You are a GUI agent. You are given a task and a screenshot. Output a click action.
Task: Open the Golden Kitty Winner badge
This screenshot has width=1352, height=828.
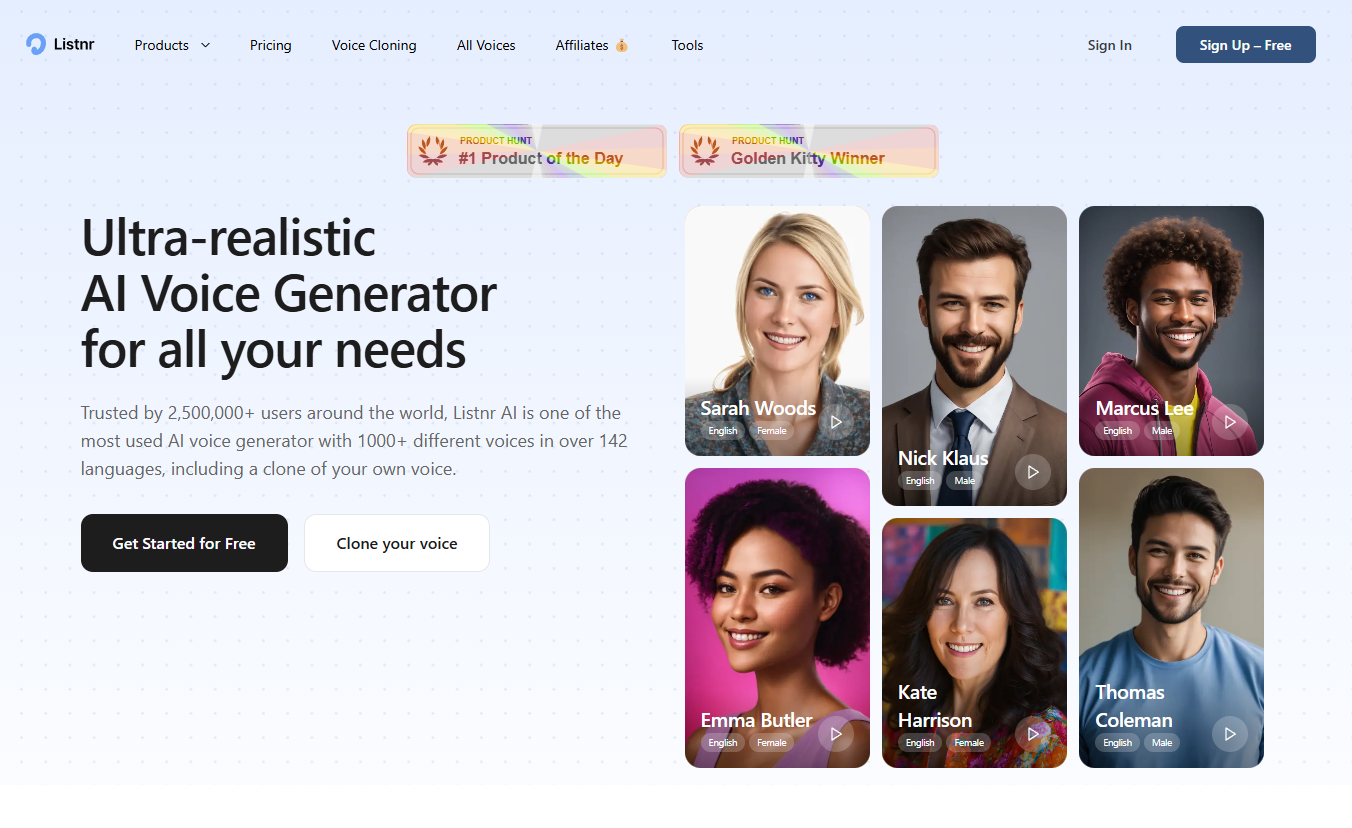(809, 151)
